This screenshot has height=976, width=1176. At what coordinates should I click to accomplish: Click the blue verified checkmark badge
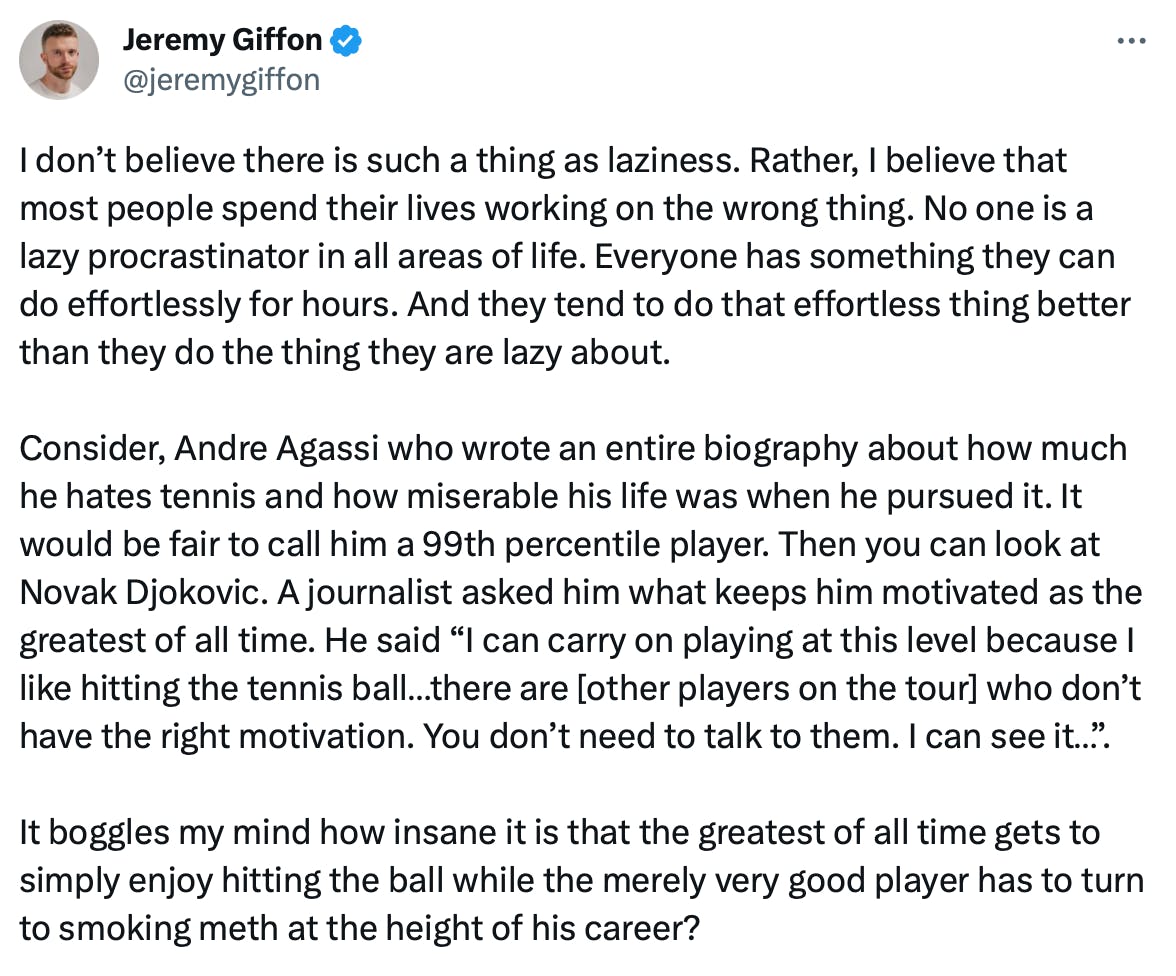346,41
